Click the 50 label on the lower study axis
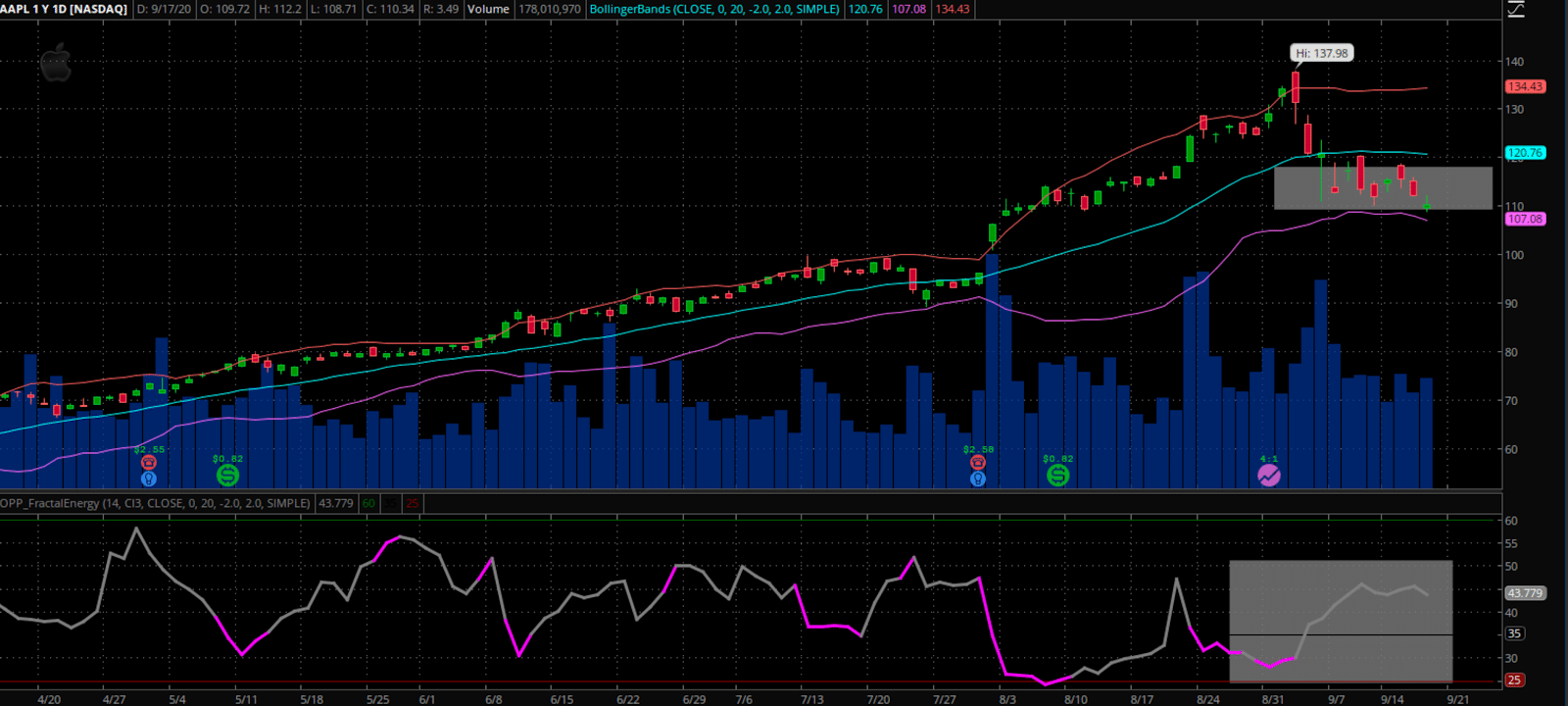This screenshot has width=1568, height=706. (1512, 567)
